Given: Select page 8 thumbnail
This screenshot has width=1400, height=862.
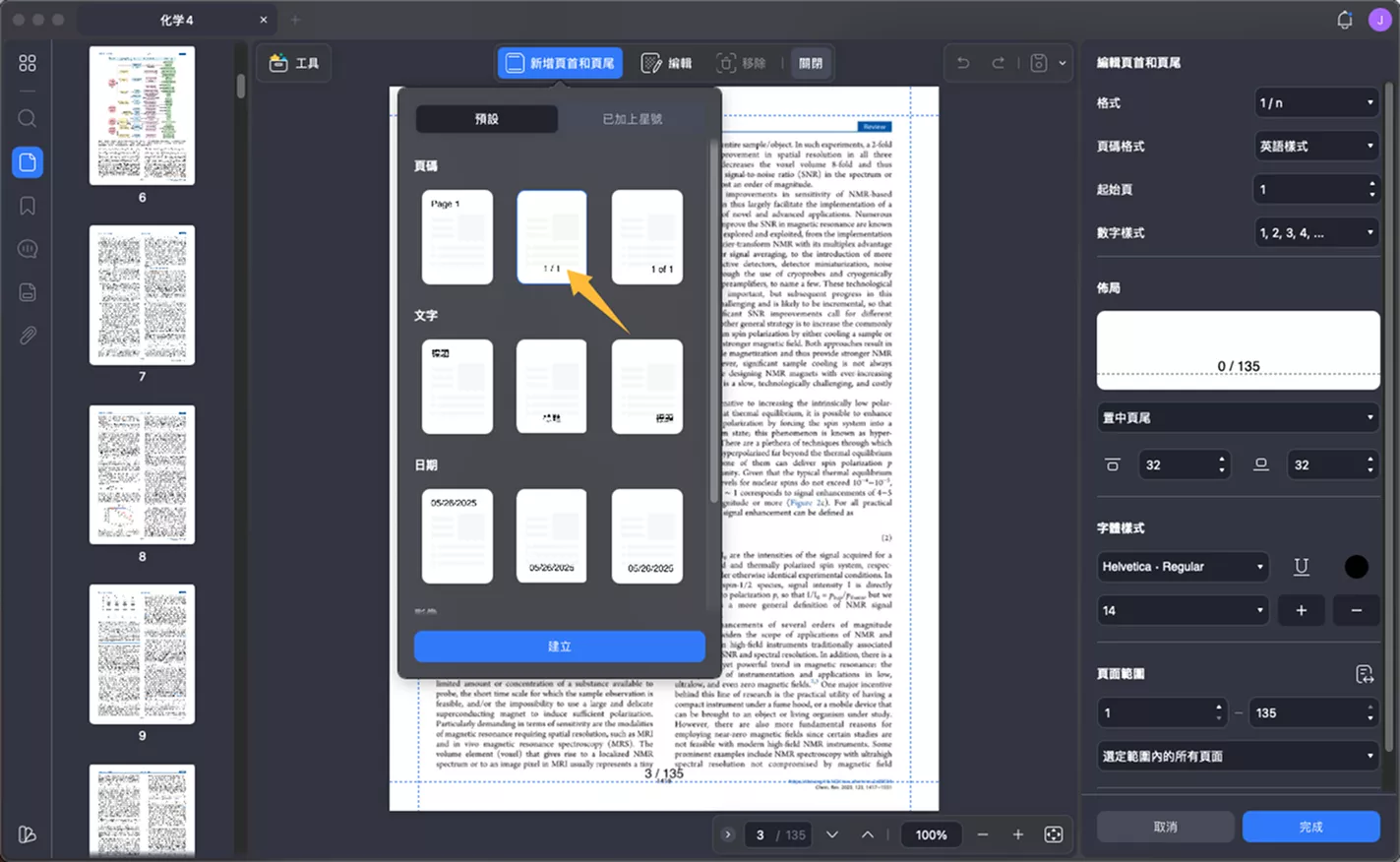Looking at the screenshot, I should tap(143, 474).
